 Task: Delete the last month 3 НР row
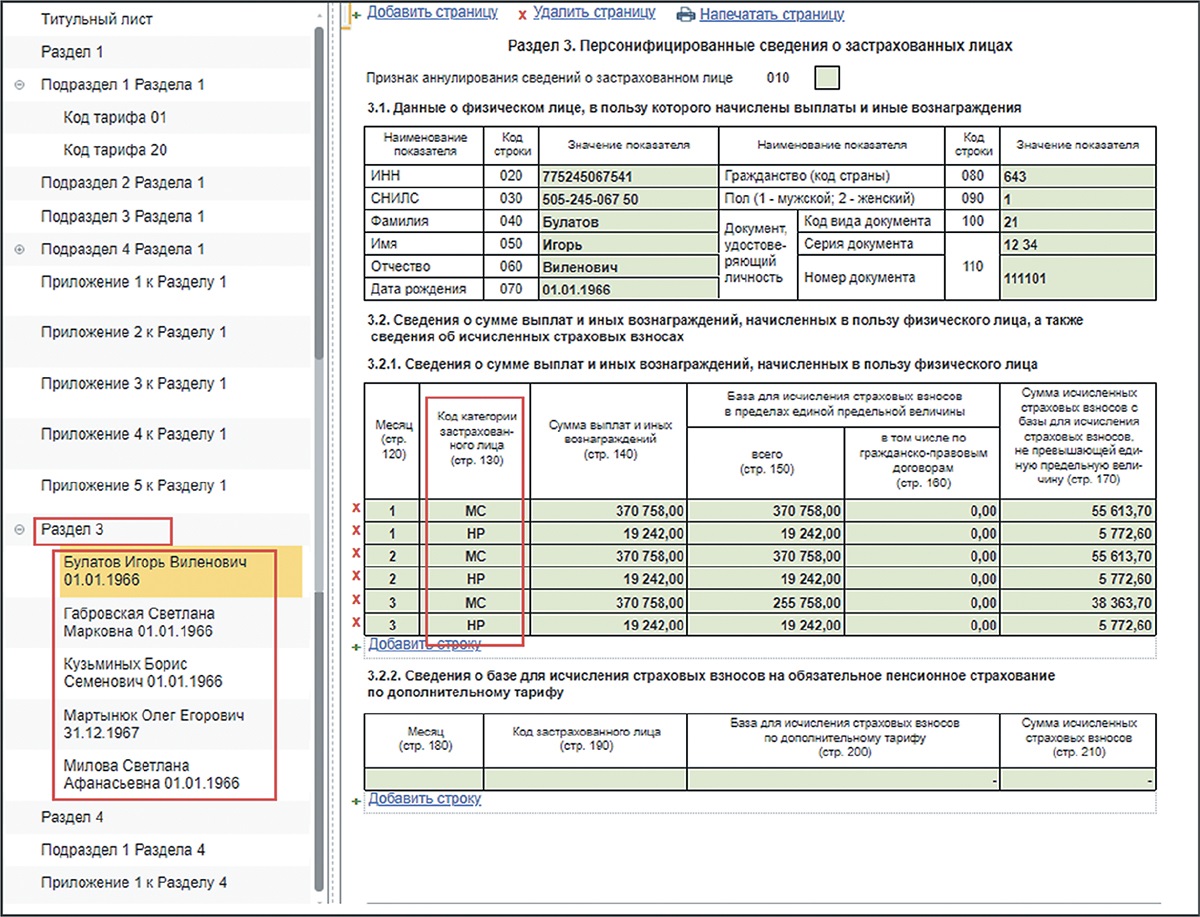click(356, 624)
